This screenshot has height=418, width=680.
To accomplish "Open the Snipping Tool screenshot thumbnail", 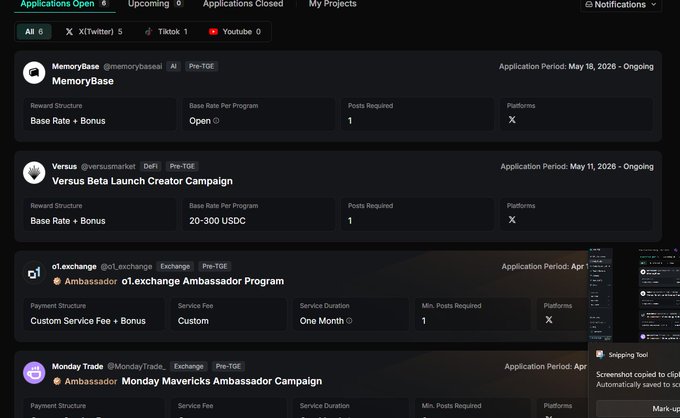I will (634, 295).
